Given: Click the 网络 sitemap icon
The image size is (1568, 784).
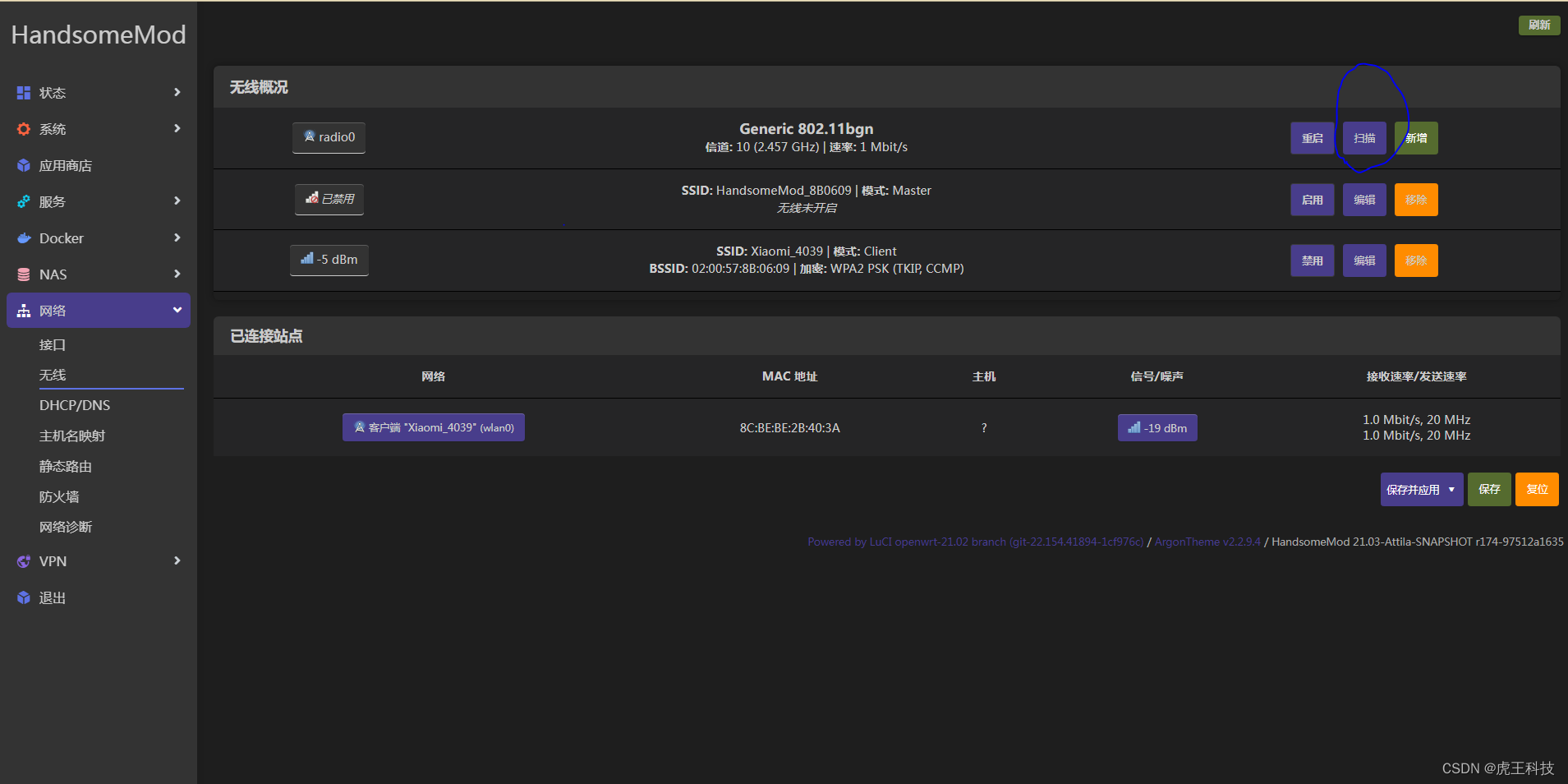Looking at the screenshot, I should pyautogui.click(x=24, y=311).
